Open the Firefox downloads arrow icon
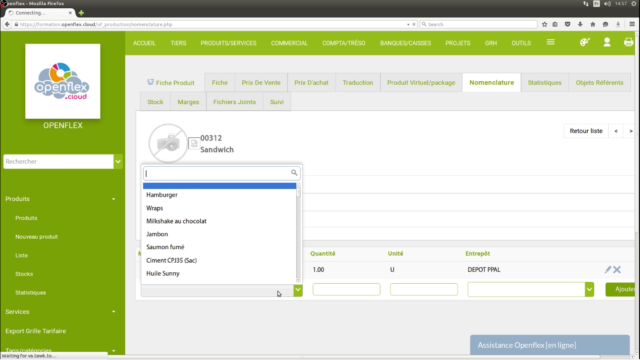Image resolution: width=640 pixels, height=360 pixels. click(x=580, y=24)
